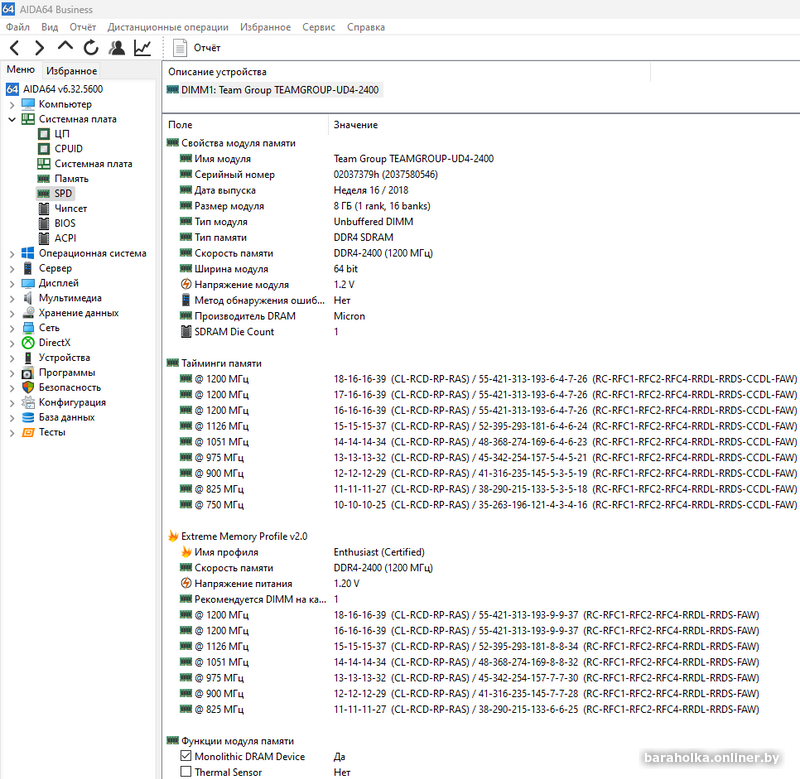Click the Операционная система Windows icon
Screen dimensions: 800x779
[28, 253]
